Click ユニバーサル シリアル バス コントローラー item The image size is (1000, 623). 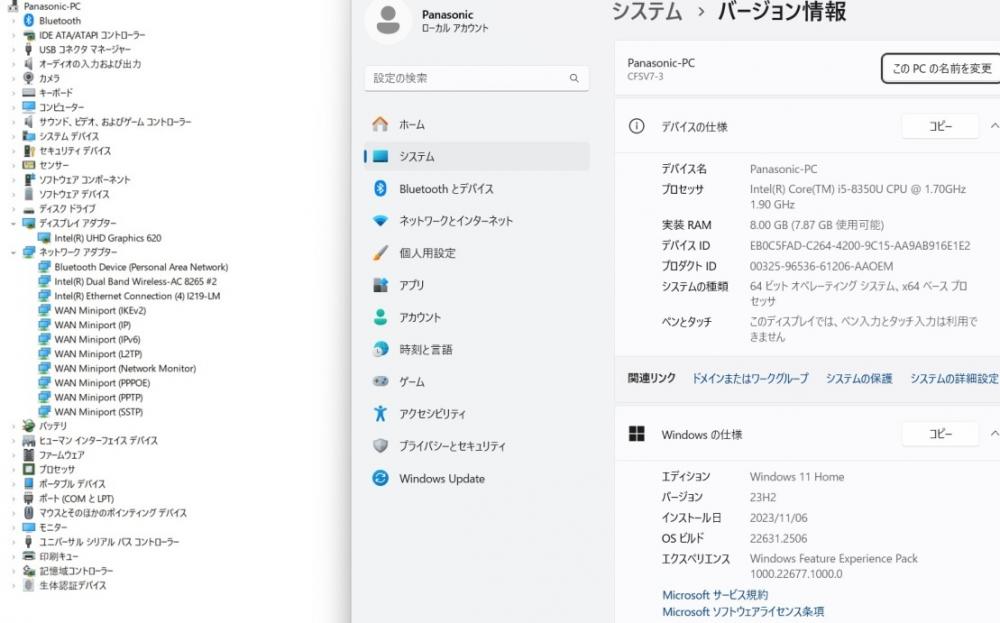pos(109,542)
